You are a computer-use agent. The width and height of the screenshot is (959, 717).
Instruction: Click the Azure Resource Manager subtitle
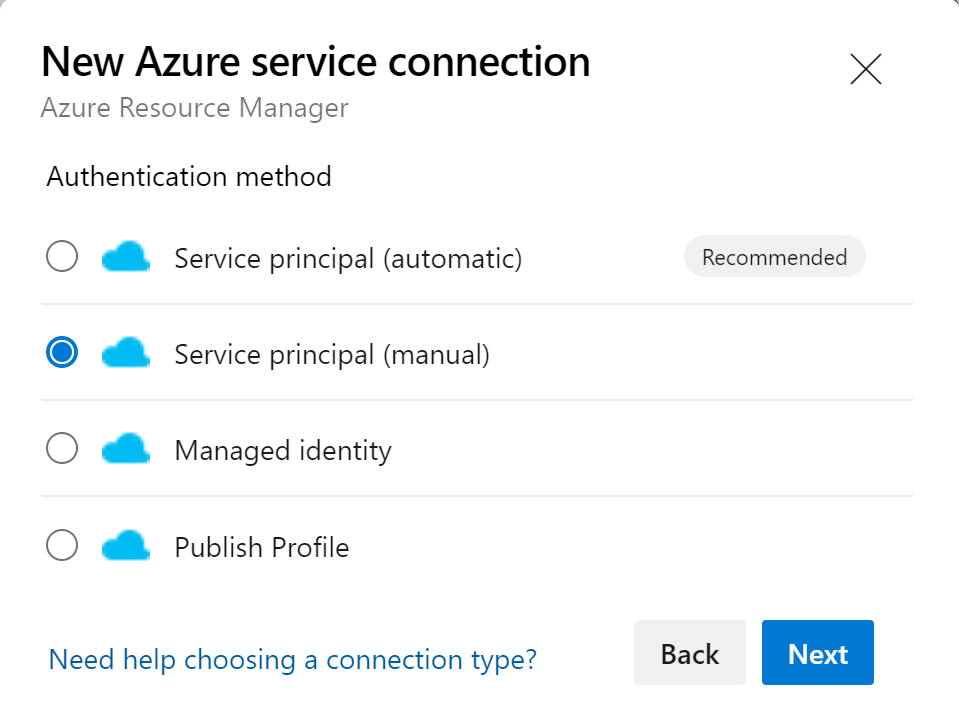pos(194,108)
